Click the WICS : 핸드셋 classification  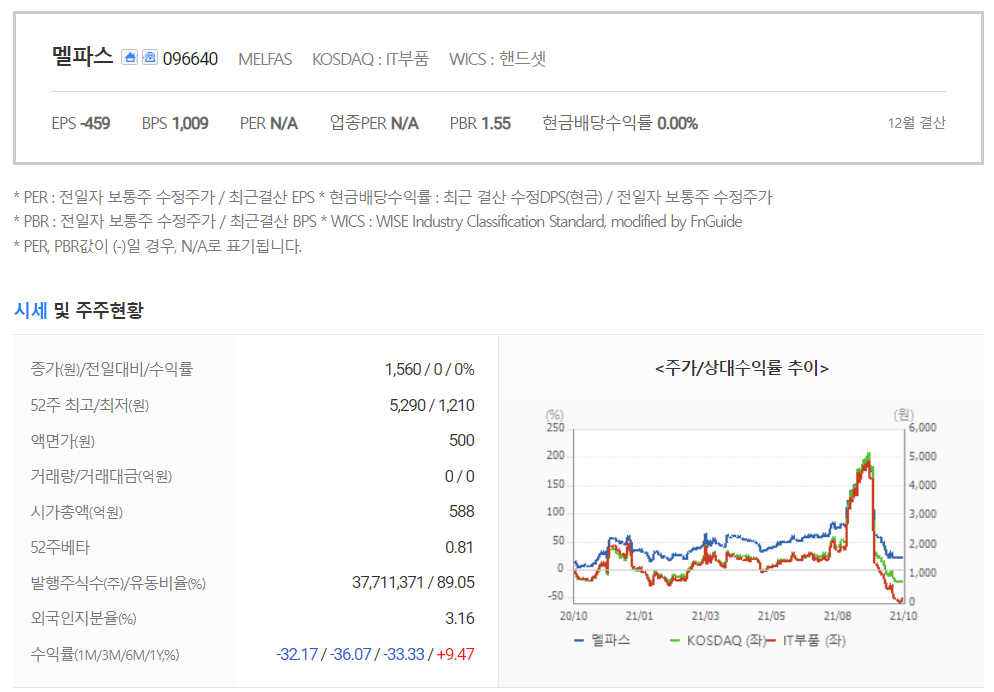(498, 59)
